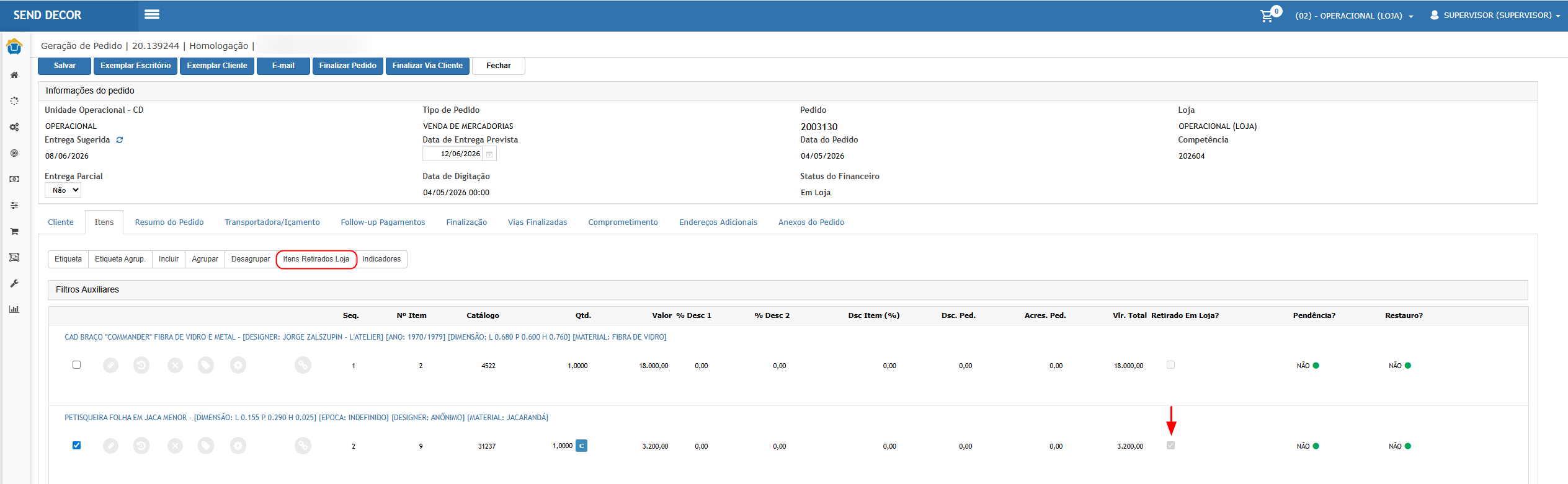
Task: Open the bar chart reports icon in the sidebar
Action: tap(14, 309)
